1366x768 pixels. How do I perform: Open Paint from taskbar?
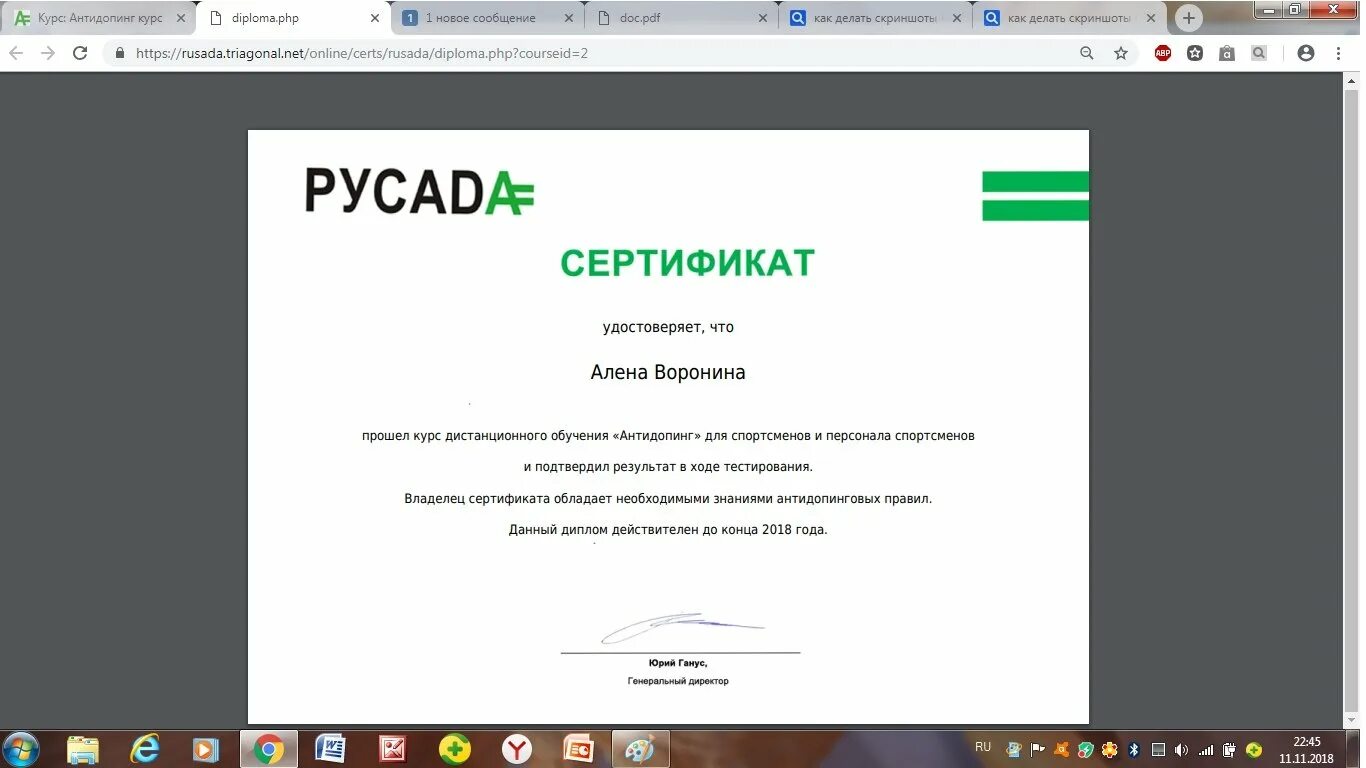point(640,749)
